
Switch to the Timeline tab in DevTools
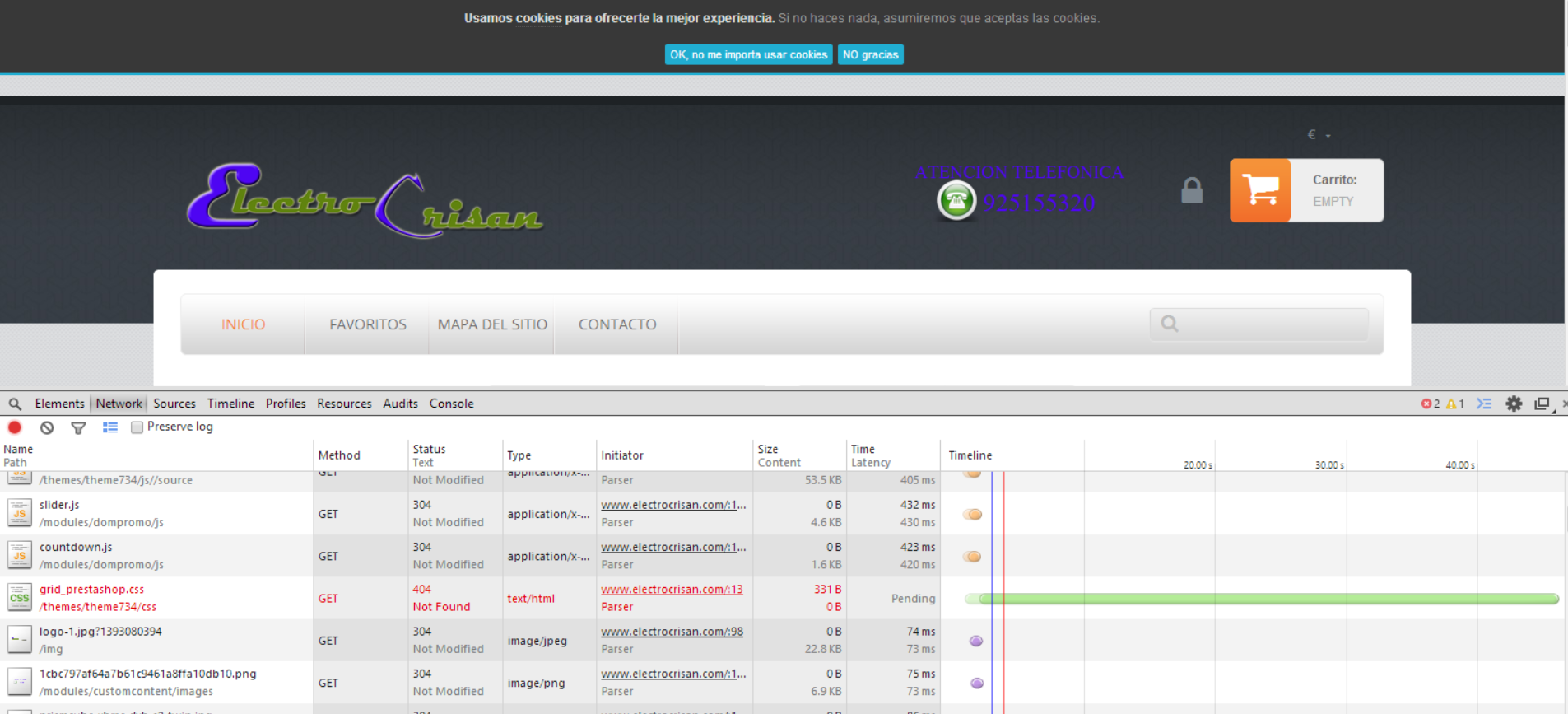(x=230, y=404)
